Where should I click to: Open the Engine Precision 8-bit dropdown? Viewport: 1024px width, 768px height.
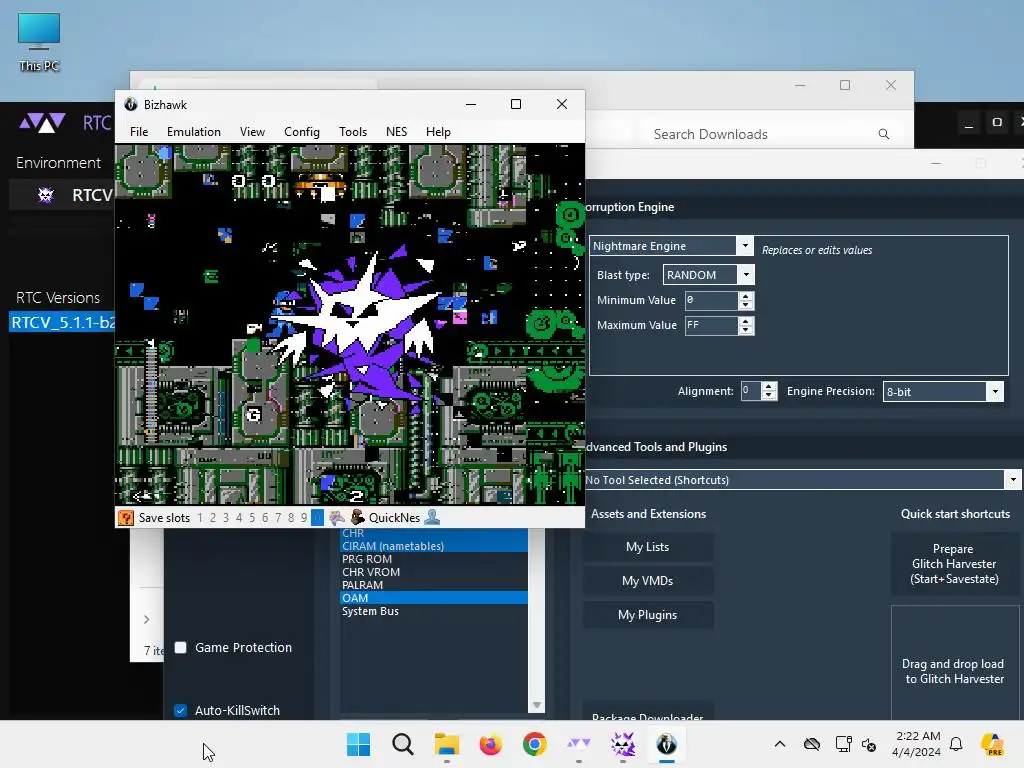tap(995, 392)
